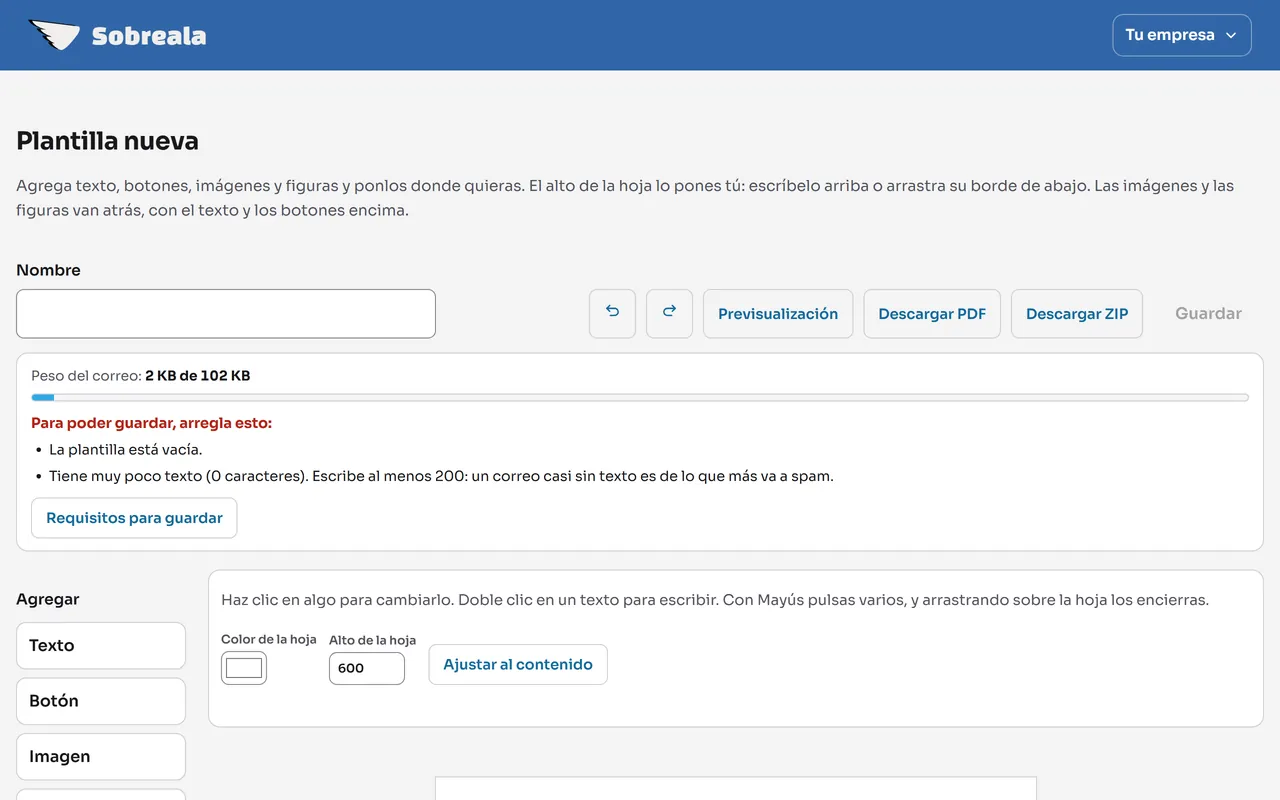This screenshot has width=1280, height=800.
Task: Click the Previsualización button
Action: click(778, 314)
